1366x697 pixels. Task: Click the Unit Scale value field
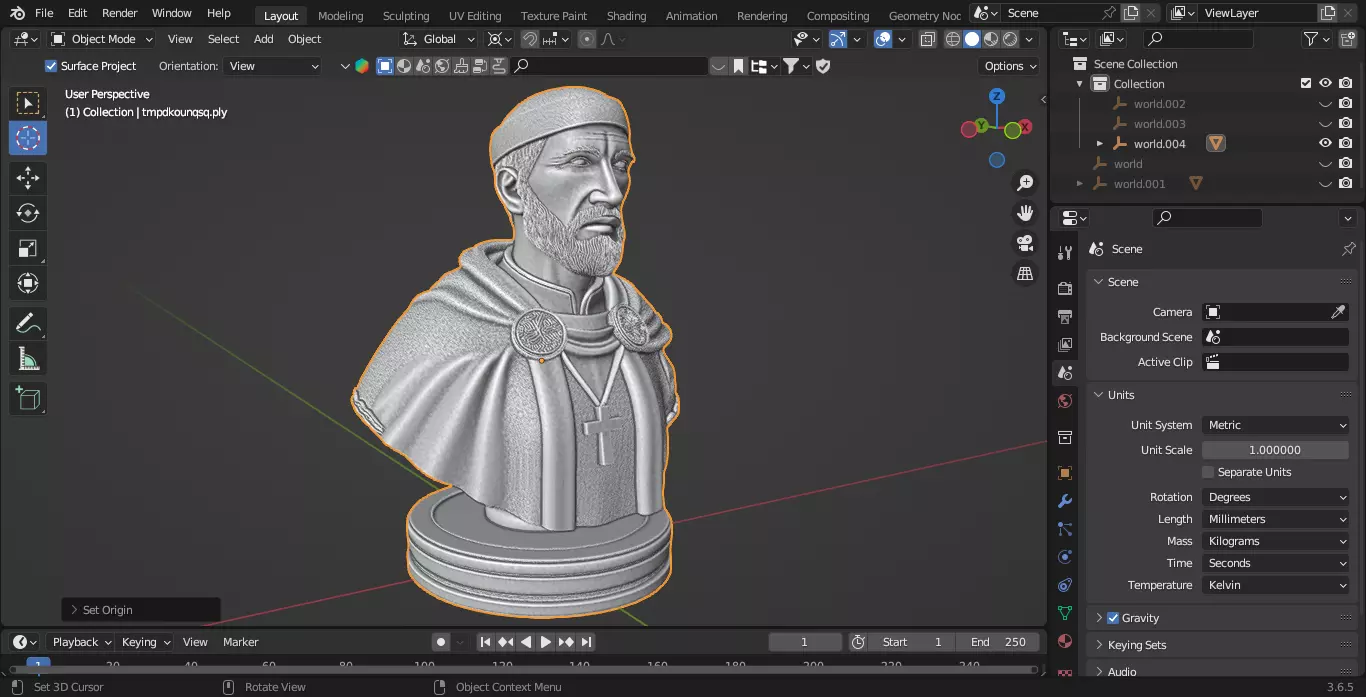(x=1275, y=450)
